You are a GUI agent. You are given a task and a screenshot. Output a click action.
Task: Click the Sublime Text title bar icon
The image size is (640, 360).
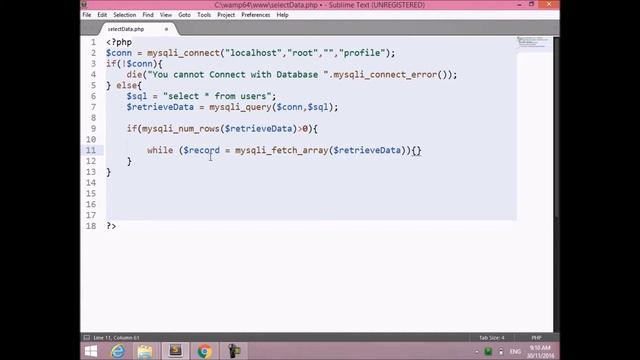pos(84,4)
